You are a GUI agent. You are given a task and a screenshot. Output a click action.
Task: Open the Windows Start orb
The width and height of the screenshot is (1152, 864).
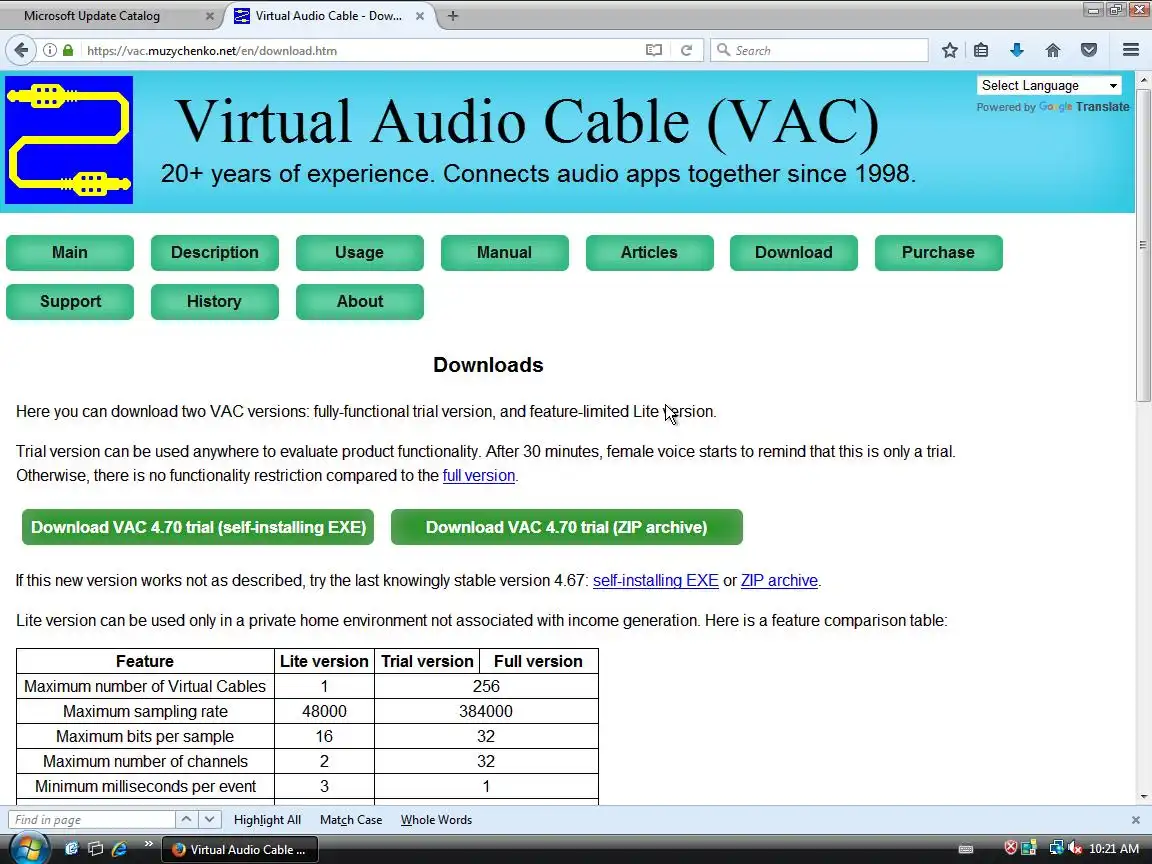[x=29, y=849]
